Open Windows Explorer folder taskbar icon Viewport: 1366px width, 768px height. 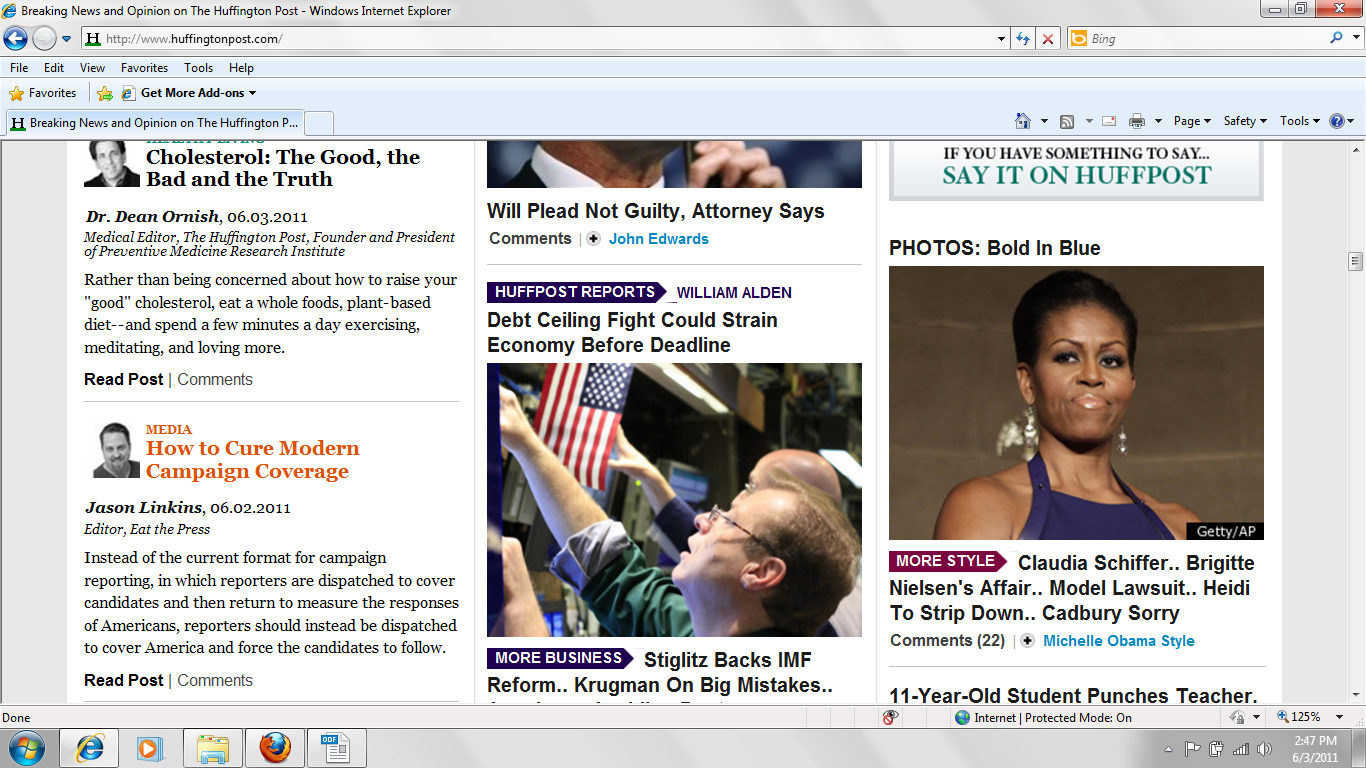[x=213, y=748]
